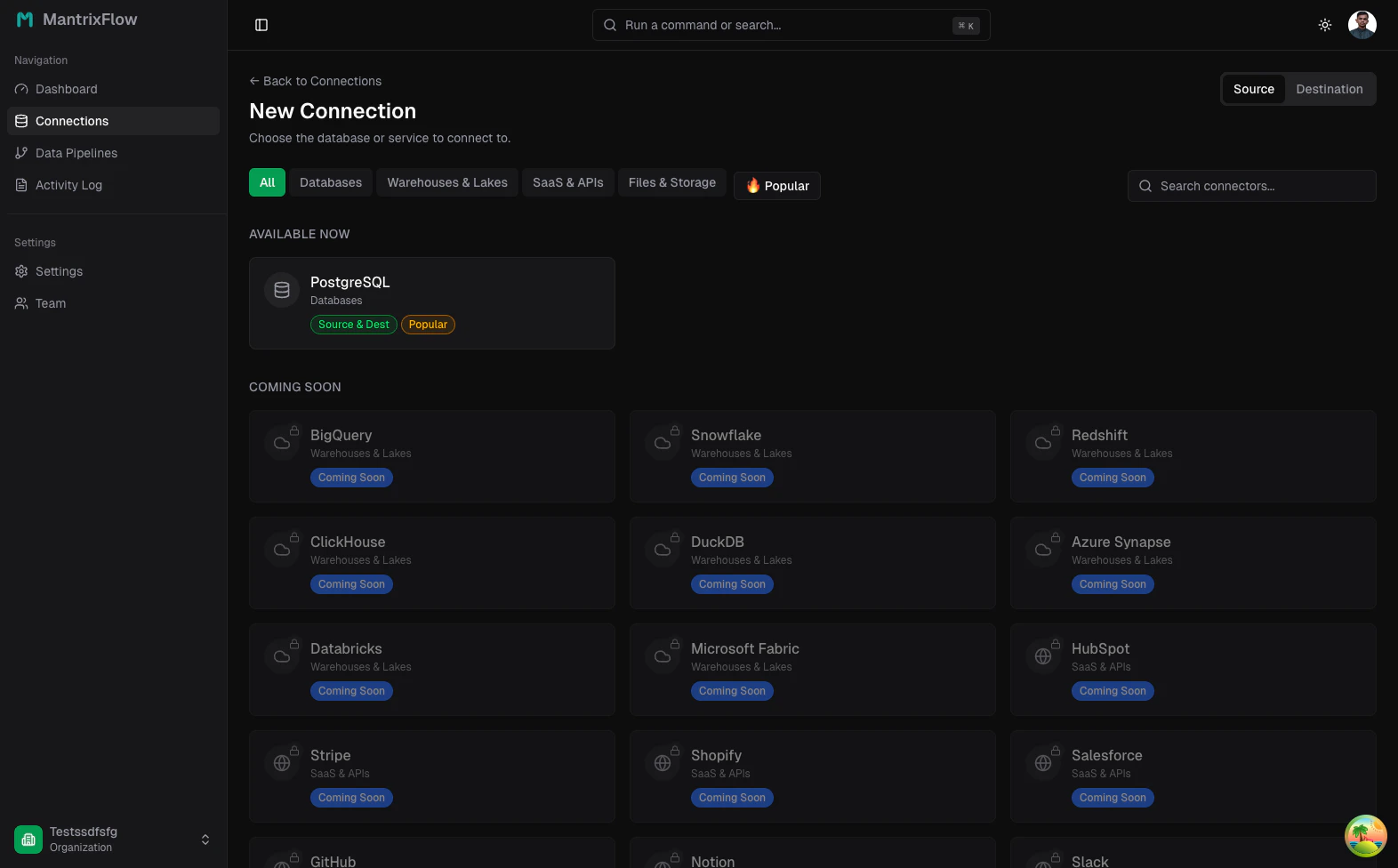Click the Microsoft Fabric card title
This screenshot has width=1398, height=868.
745,648
